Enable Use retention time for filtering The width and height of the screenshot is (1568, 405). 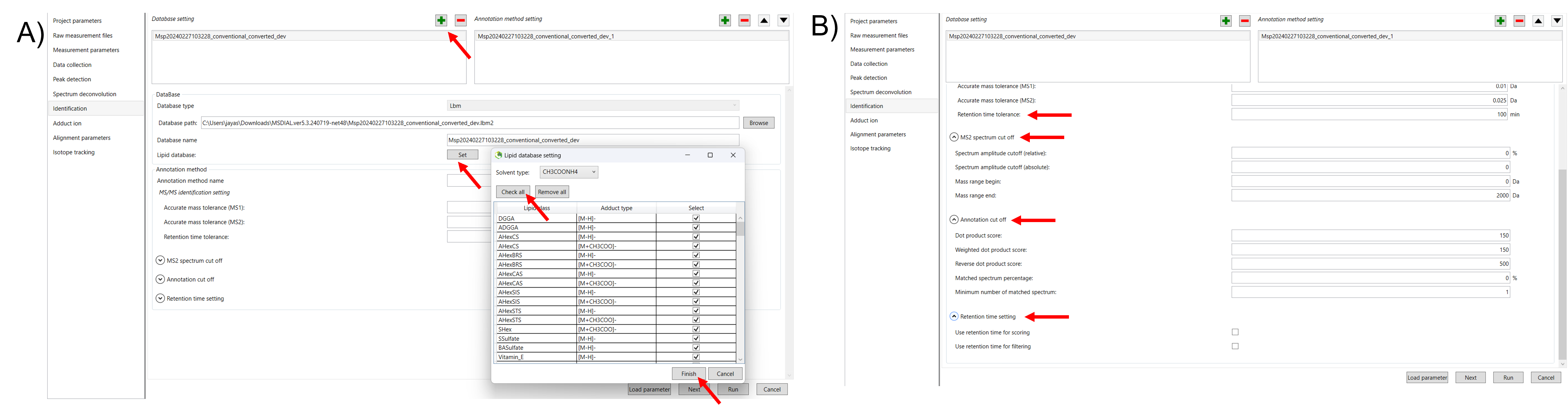point(1235,346)
